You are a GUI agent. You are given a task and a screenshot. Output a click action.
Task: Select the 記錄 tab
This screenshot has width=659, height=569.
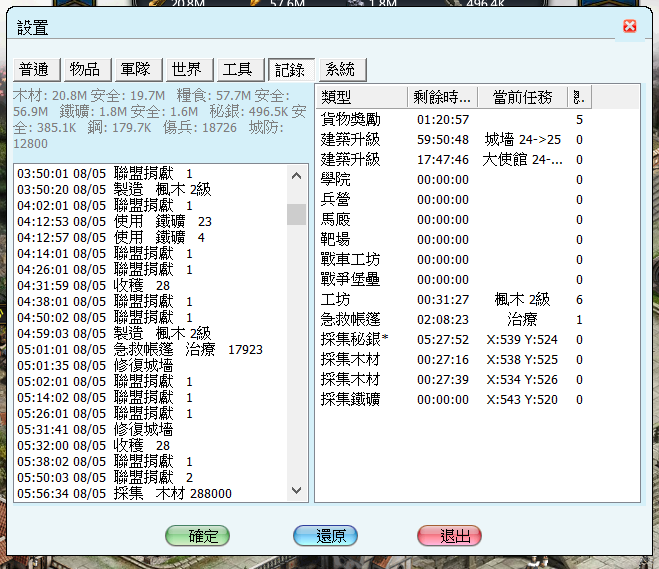coord(292,70)
